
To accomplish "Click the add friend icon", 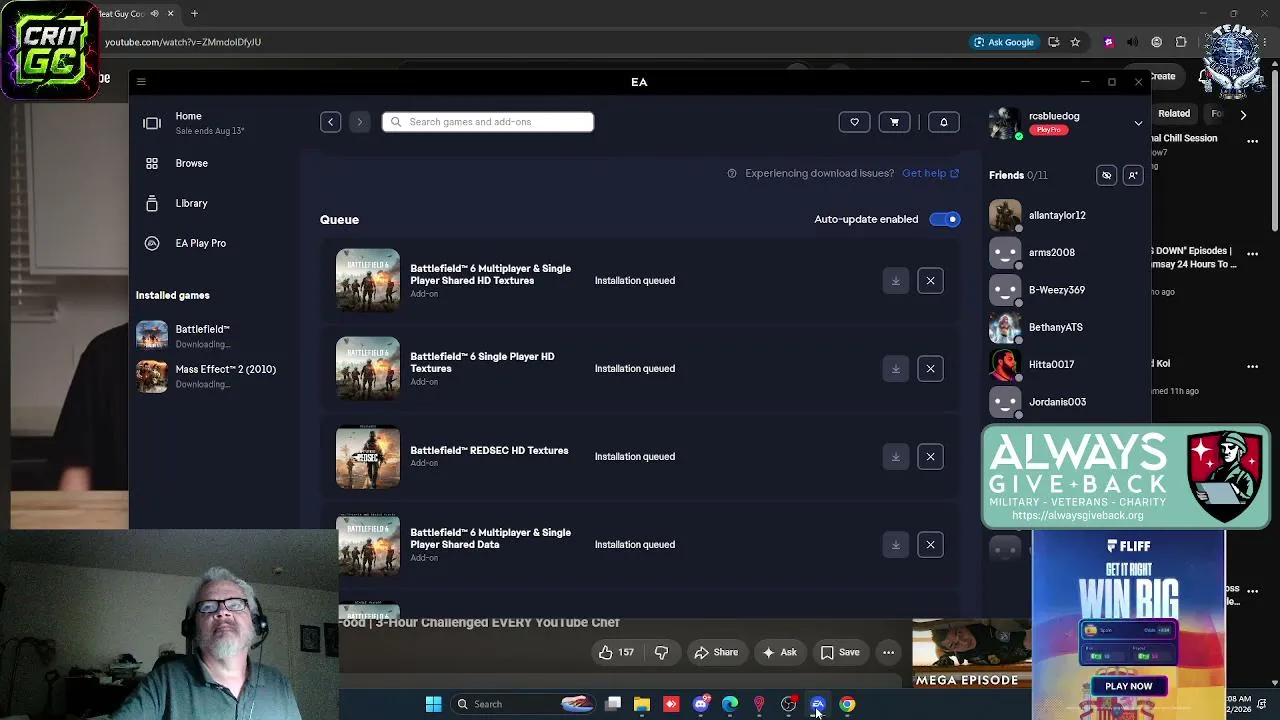I will 1133,175.
